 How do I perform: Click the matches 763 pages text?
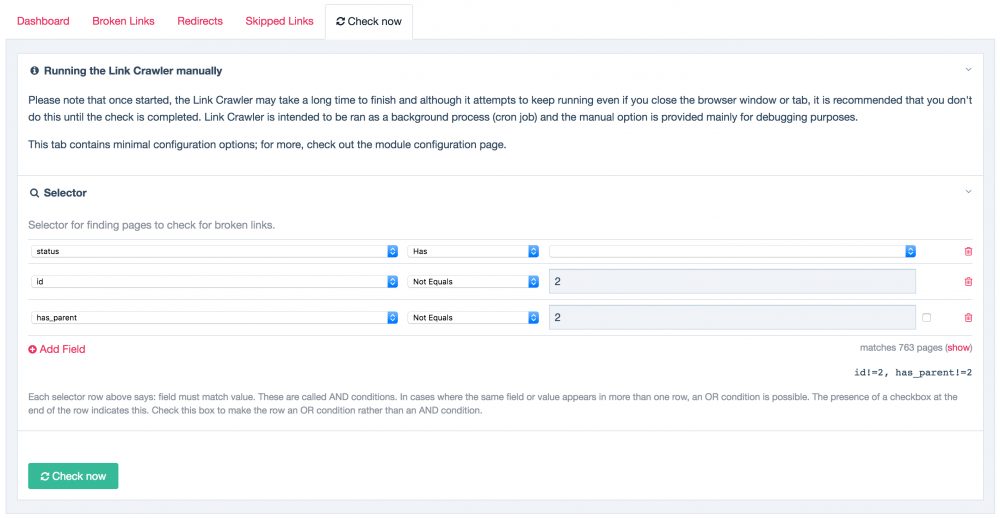pyautogui.click(x=901, y=348)
